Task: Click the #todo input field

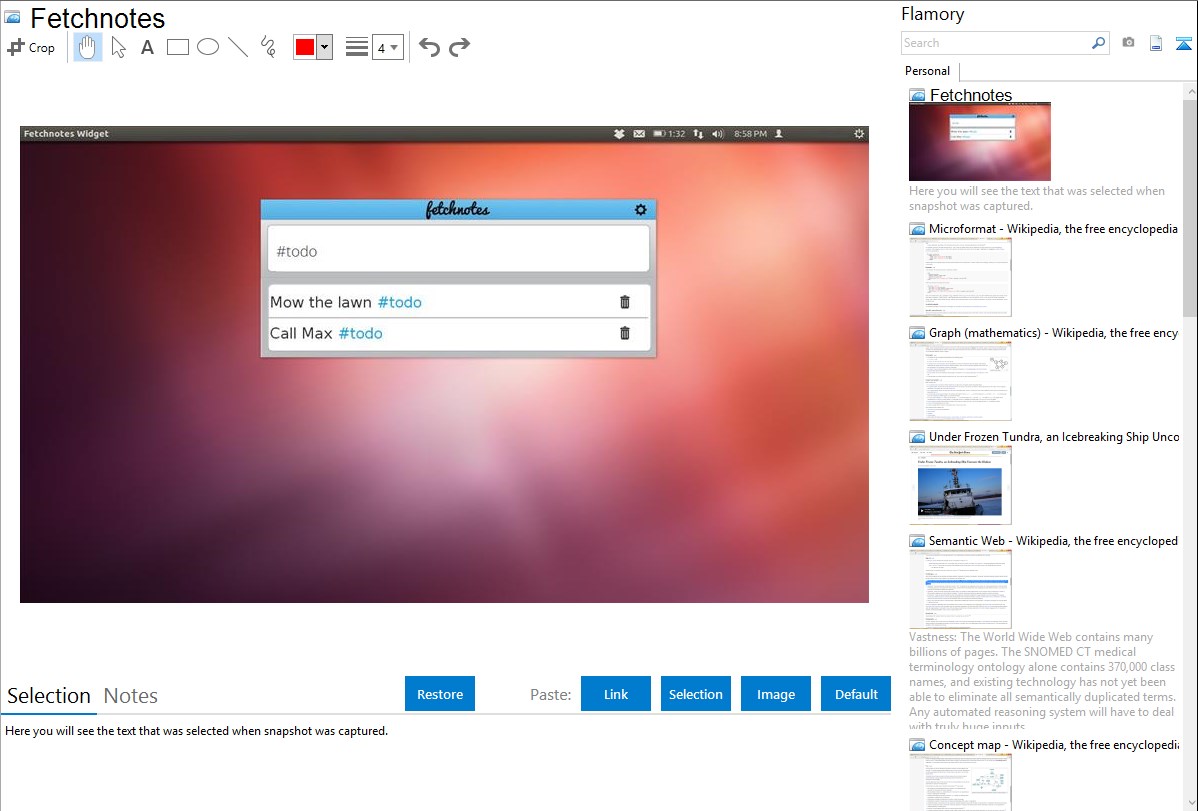Action: coord(458,251)
